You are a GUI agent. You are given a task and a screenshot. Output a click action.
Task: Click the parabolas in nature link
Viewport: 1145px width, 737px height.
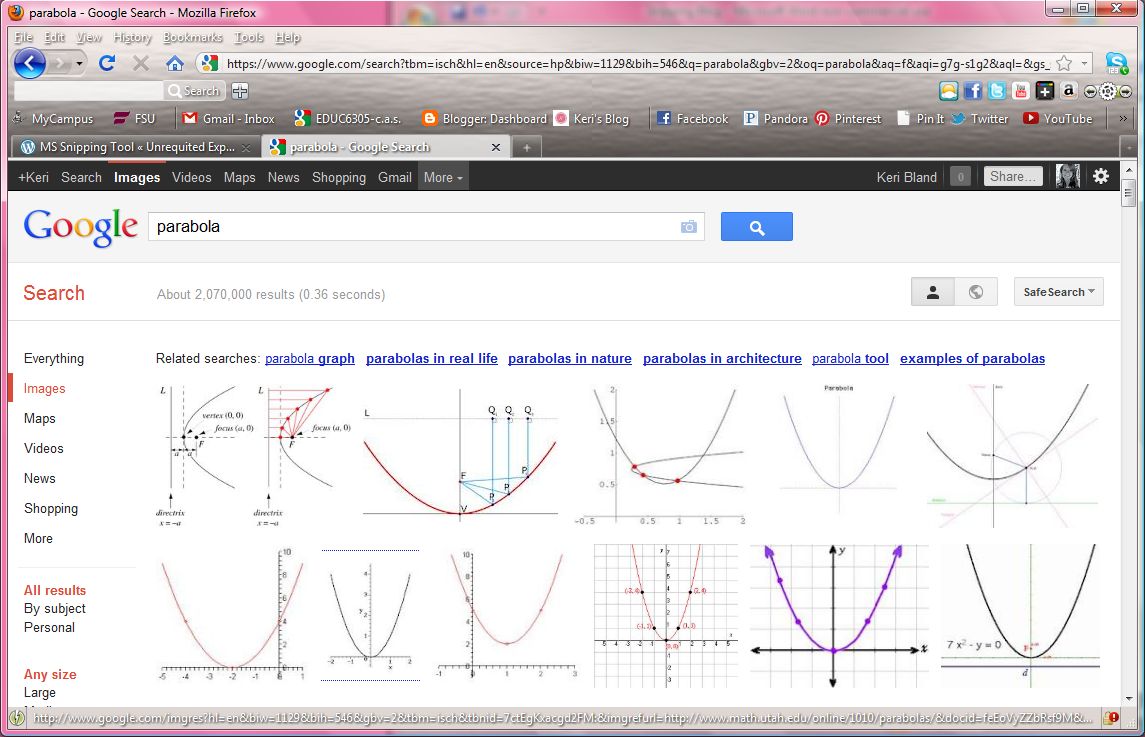coord(570,359)
